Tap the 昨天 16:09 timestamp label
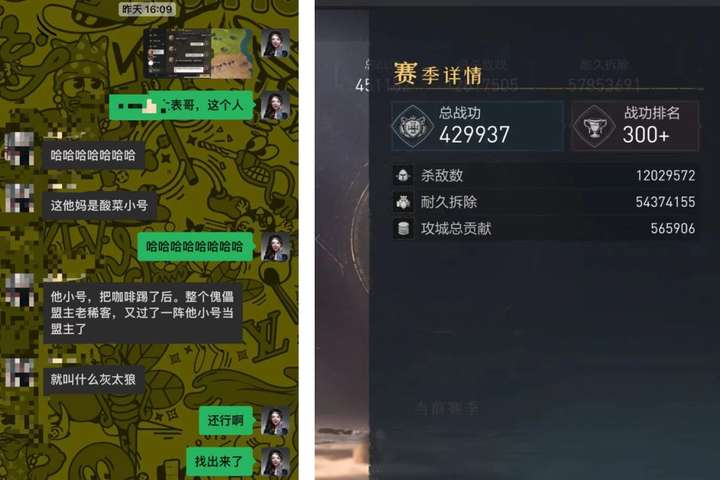 147,9
